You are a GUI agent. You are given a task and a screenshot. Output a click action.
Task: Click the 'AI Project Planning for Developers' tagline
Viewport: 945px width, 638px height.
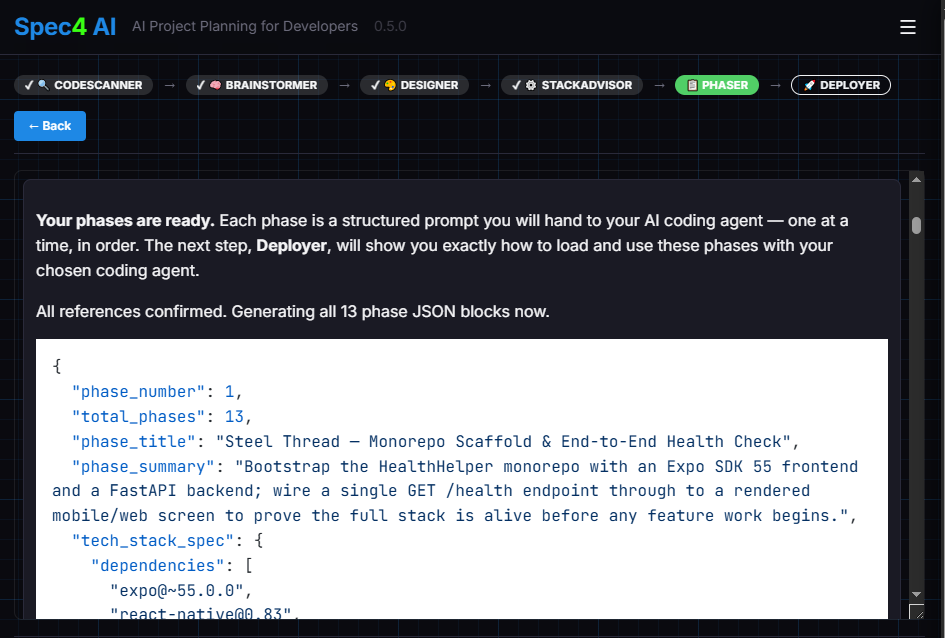coord(245,27)
